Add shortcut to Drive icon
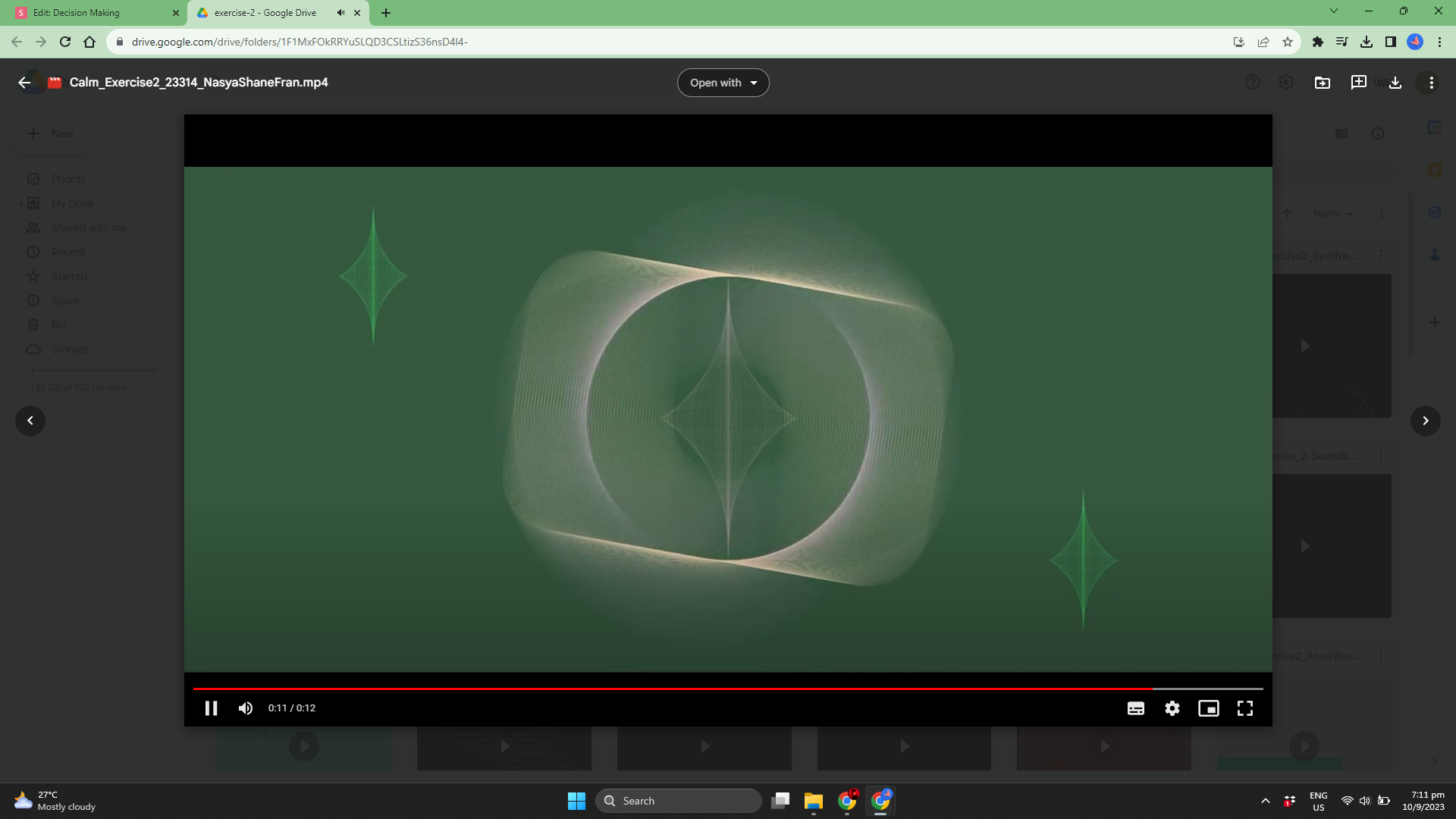Viewport: 1456px width, 819px height. coord(1322,83)
